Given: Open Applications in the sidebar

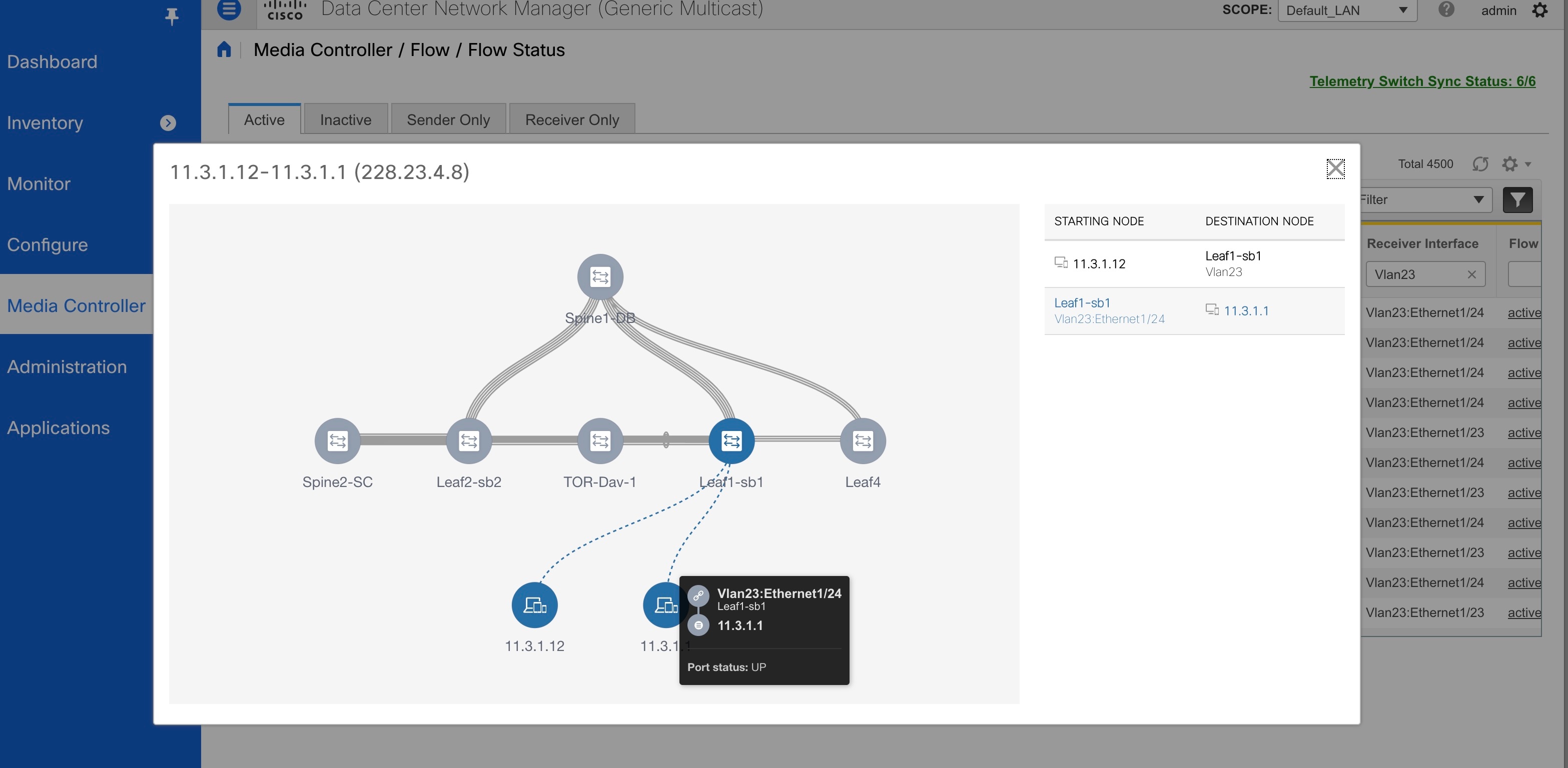Looking at the screenshot, I should point(59,427).
